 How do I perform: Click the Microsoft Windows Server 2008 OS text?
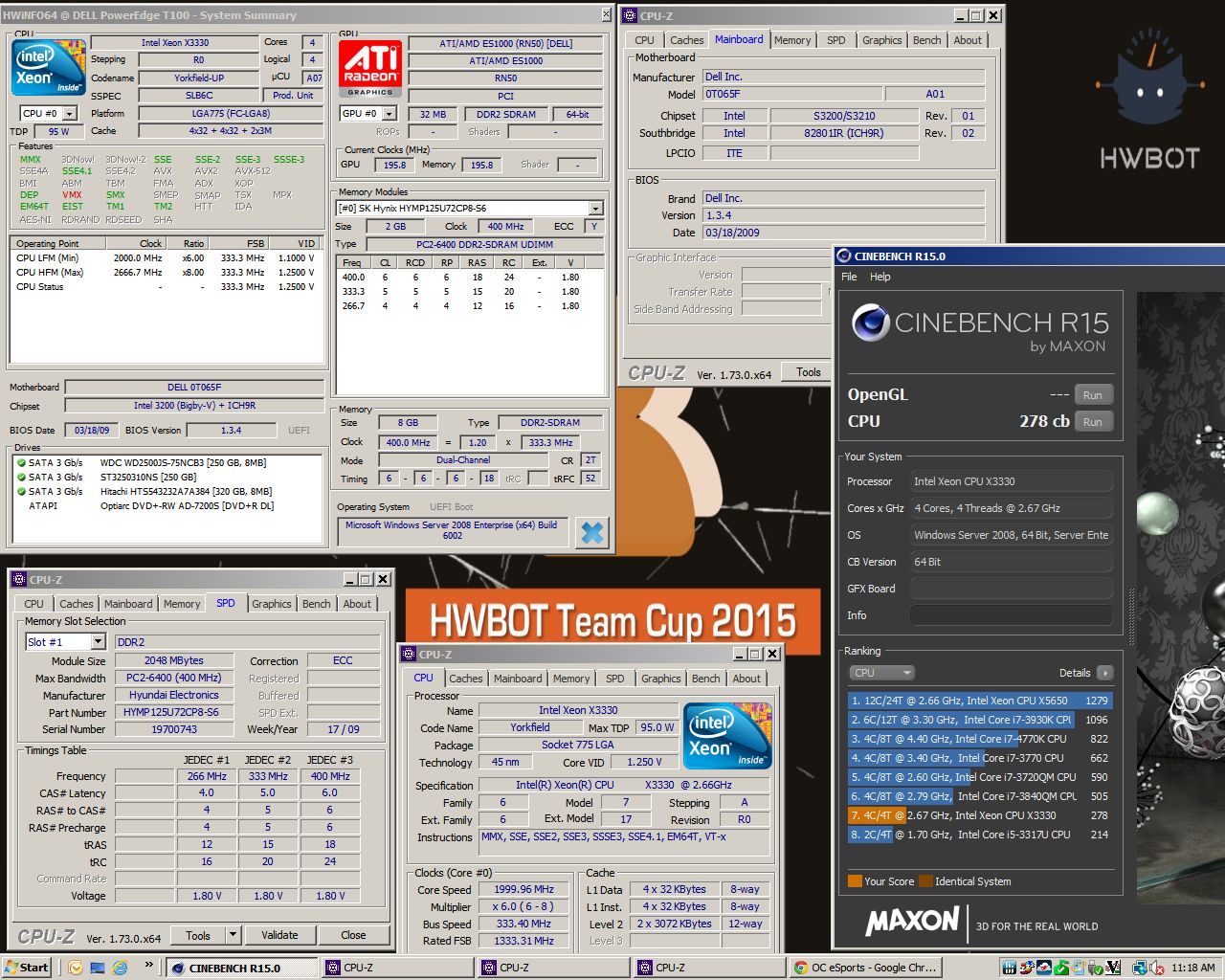click(452, 530)
